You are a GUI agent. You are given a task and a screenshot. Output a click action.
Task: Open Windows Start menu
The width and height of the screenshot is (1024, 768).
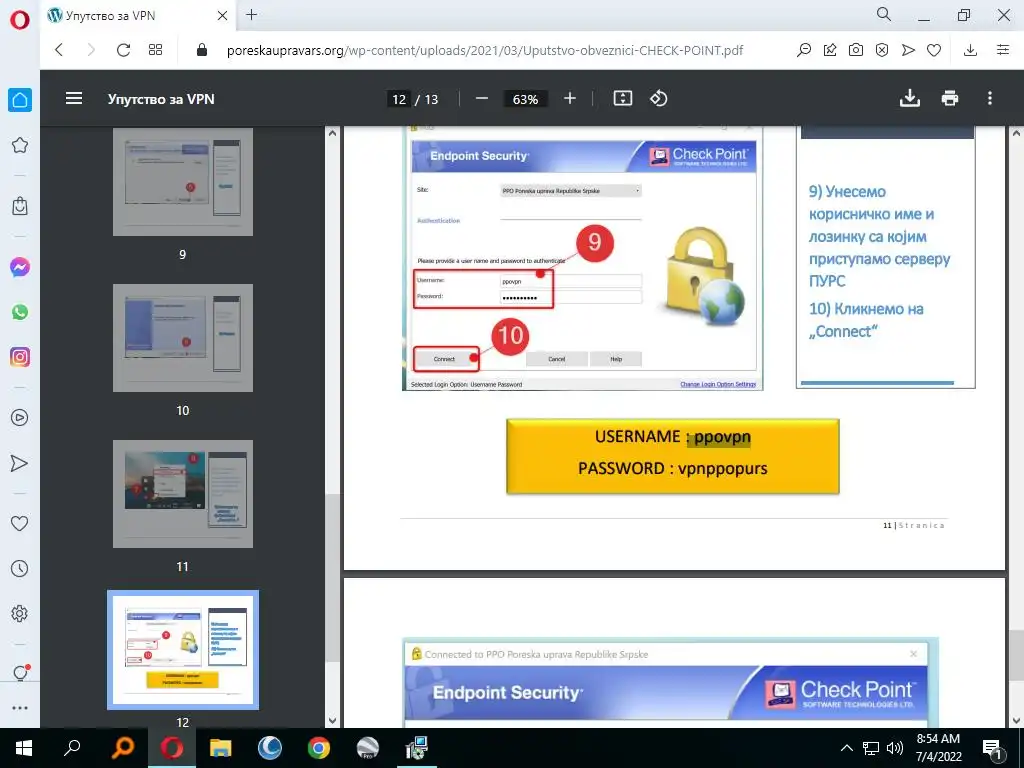pos(24,748)
